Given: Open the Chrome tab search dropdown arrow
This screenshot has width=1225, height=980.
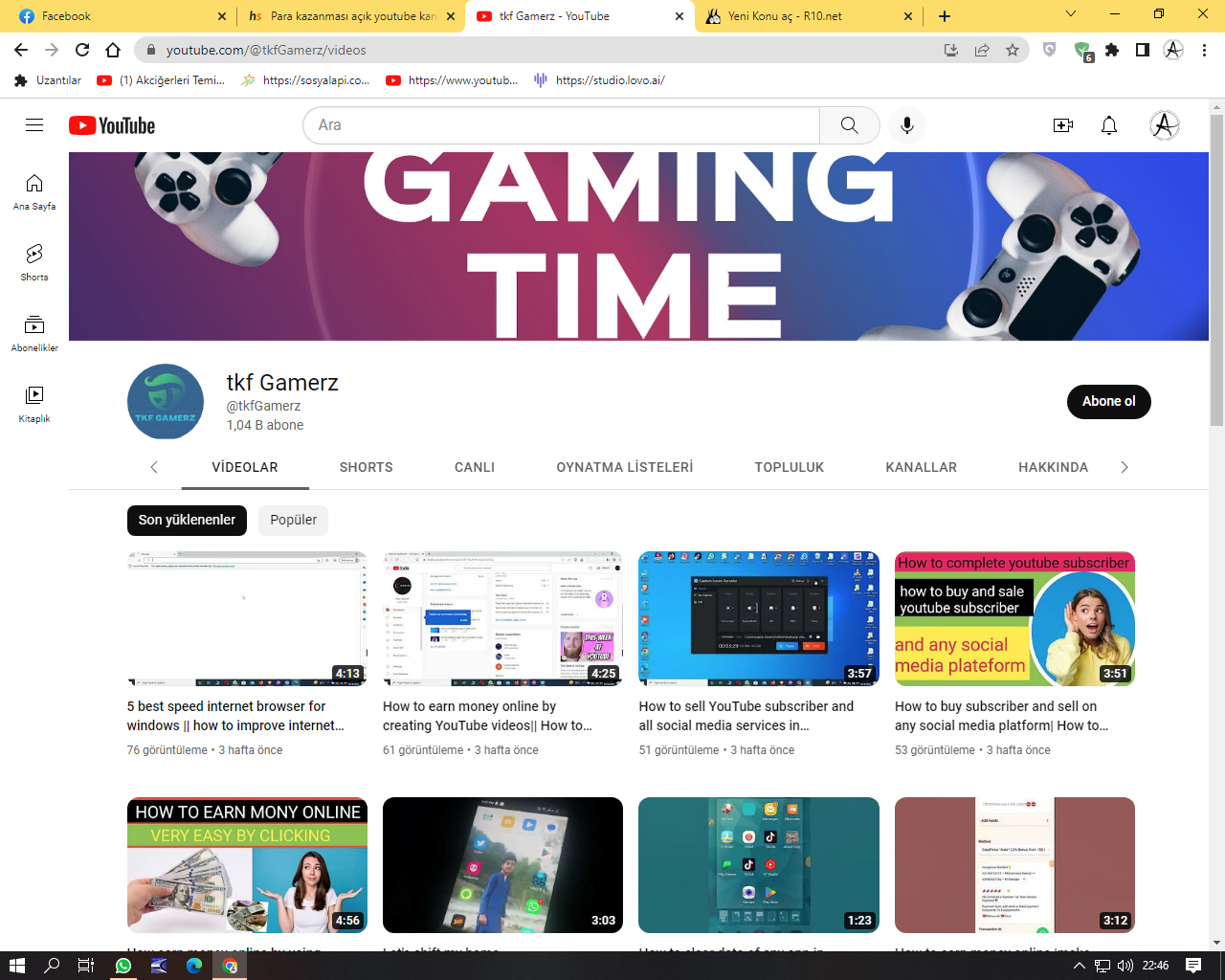Looking at the screenshot, I should pos(1071,14).
